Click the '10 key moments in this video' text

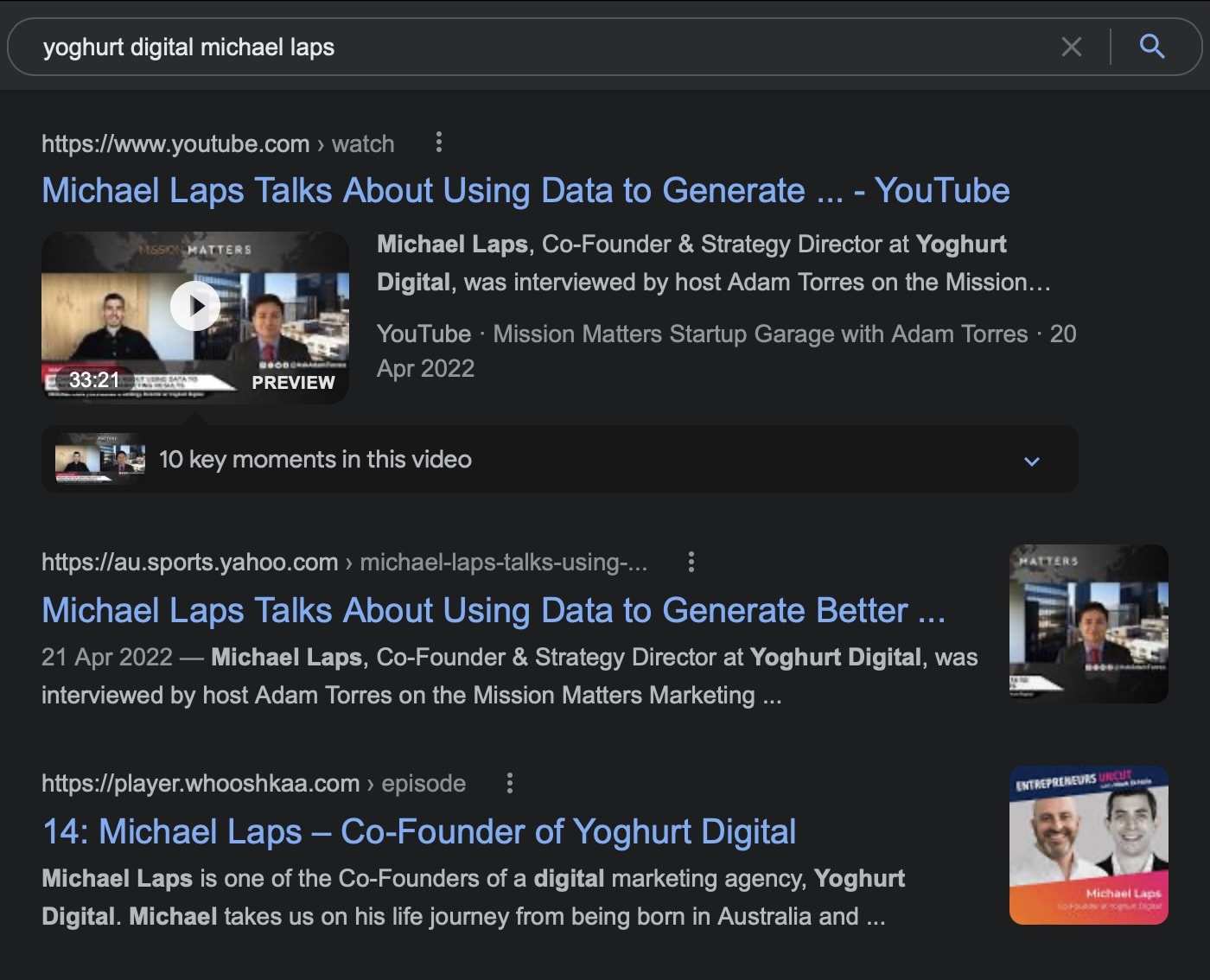coord(315,460)
